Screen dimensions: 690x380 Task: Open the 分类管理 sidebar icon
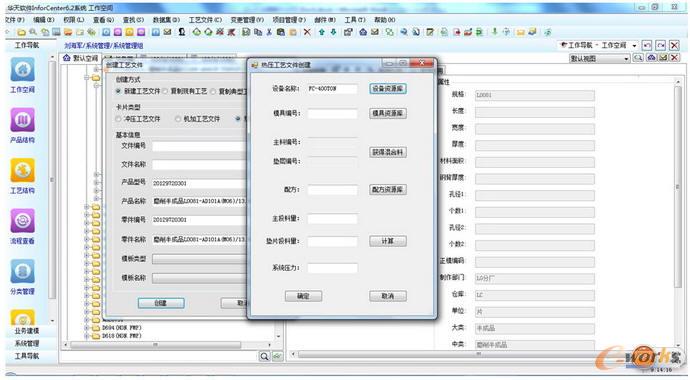pyautogui.click(x=22, y=271)
